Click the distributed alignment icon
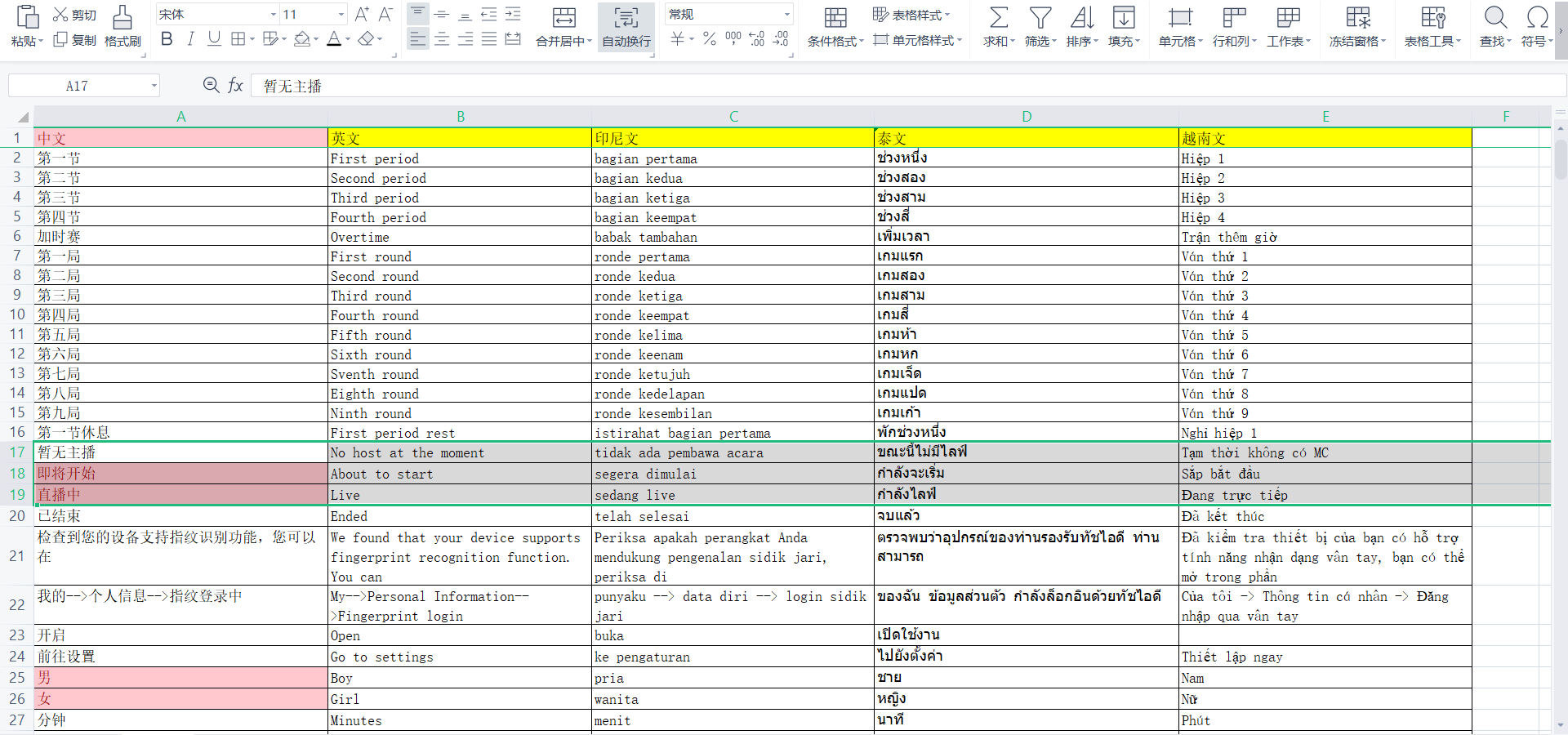 tap(513, 38)
